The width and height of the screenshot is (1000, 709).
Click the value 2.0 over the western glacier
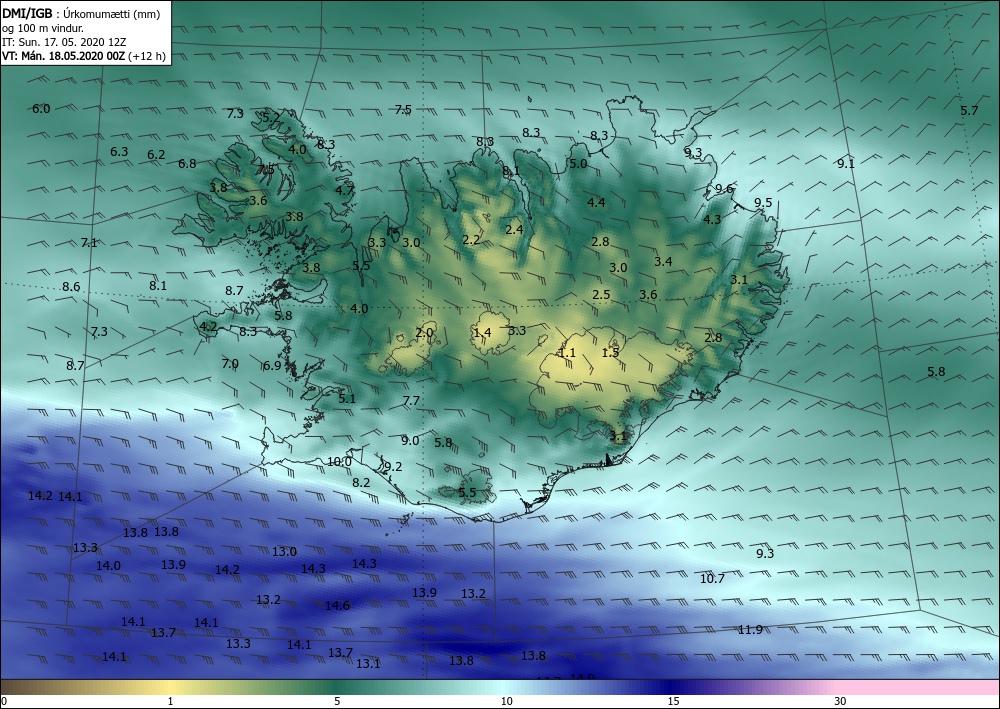pos(424,333)
